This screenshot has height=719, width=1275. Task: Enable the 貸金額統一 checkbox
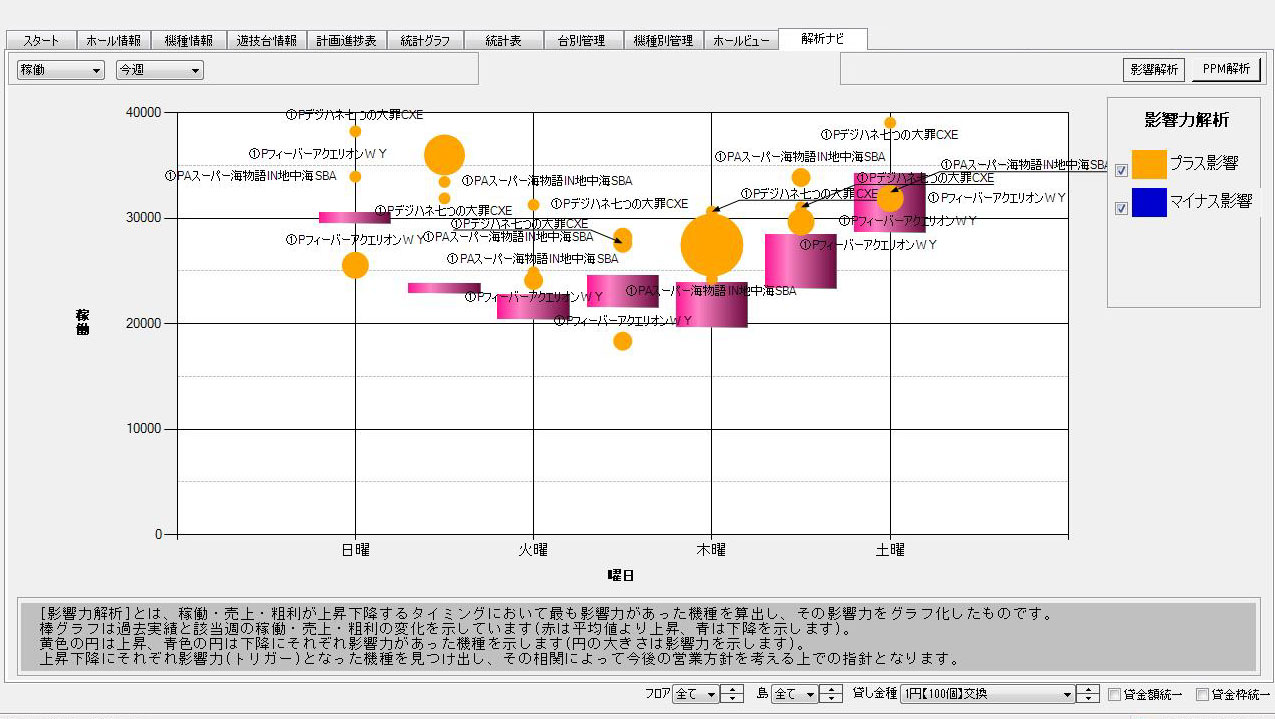point(1114,695)
